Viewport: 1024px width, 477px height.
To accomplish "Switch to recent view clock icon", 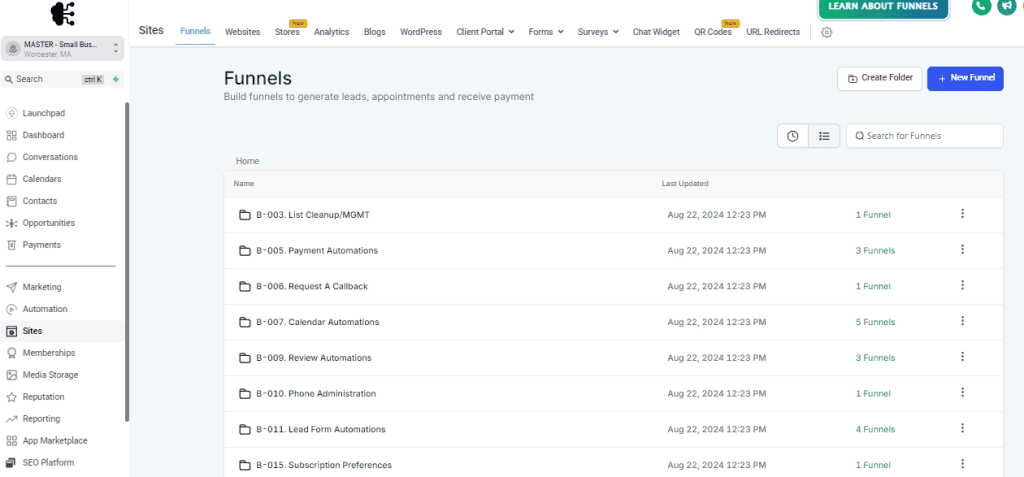I will (793, 136).
